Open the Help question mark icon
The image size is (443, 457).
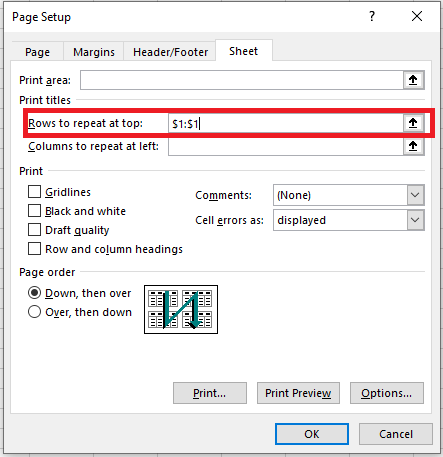(x=372, y=16)
